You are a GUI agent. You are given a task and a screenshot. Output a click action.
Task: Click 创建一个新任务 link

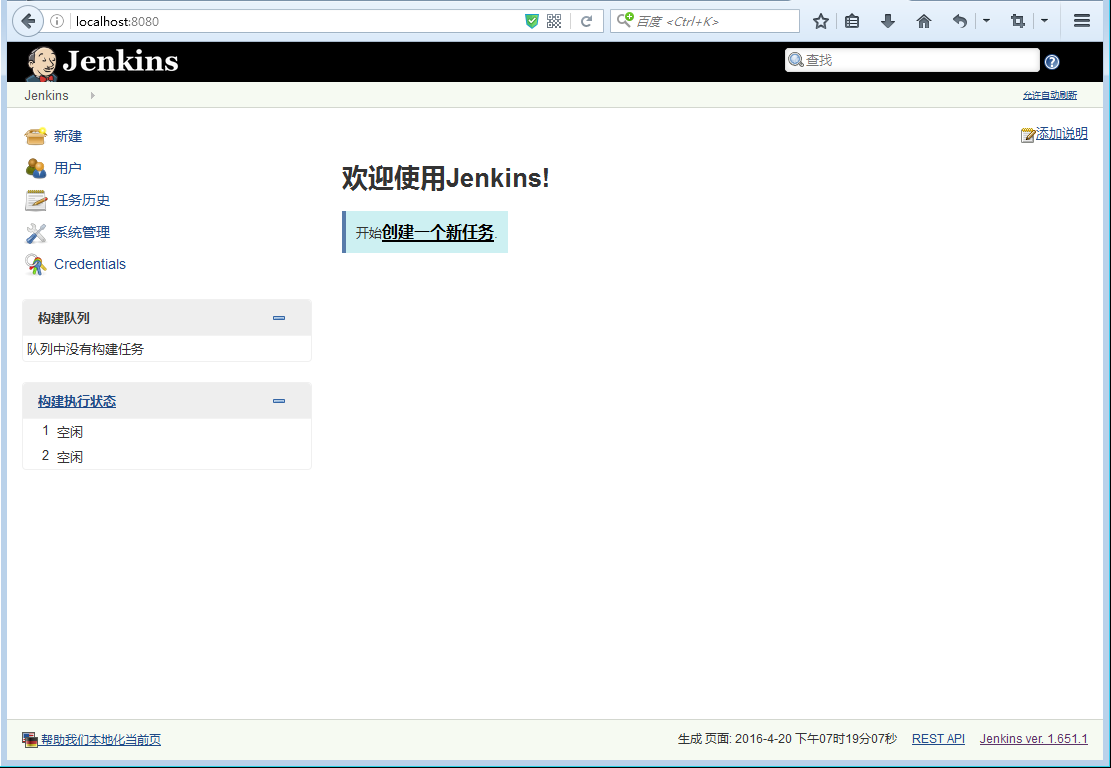437,232
